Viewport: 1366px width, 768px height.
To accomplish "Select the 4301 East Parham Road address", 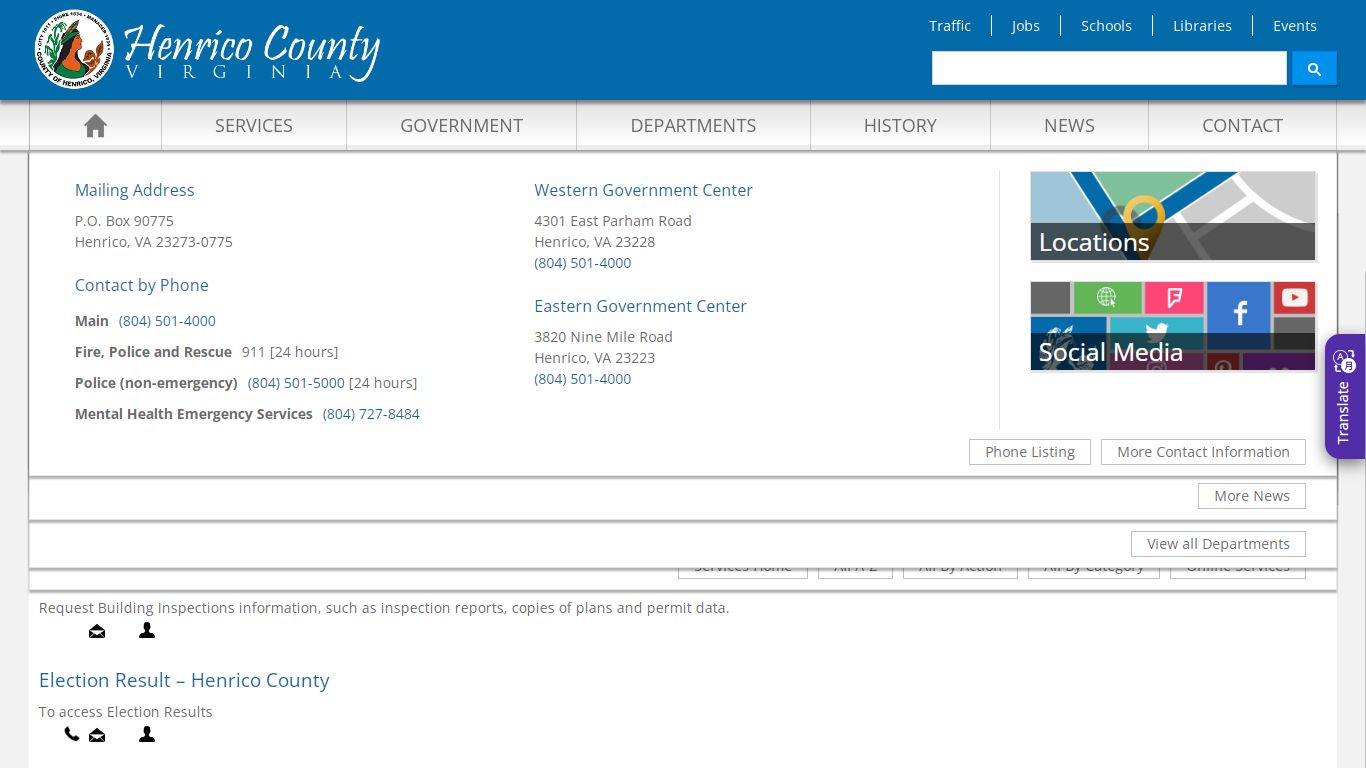I will tap(613, 221).
